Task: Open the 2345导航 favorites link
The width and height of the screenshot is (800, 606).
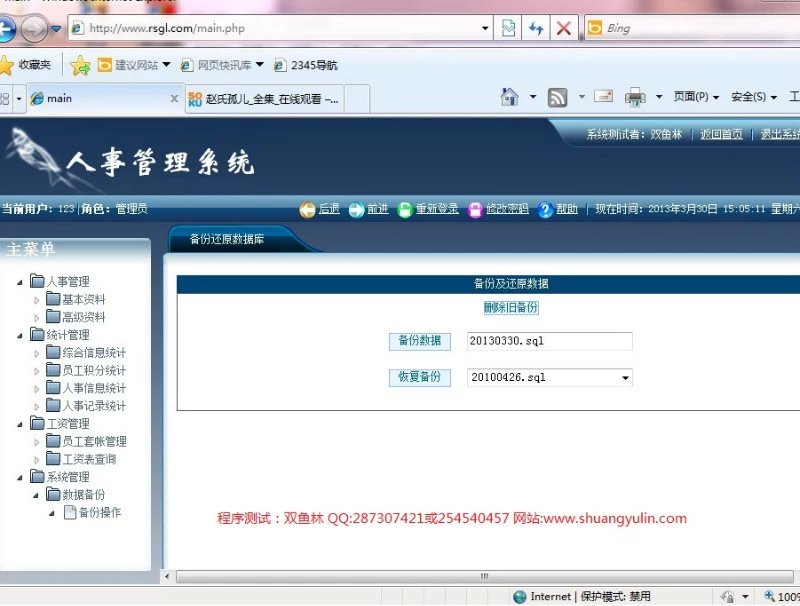Action: (306, 65)
